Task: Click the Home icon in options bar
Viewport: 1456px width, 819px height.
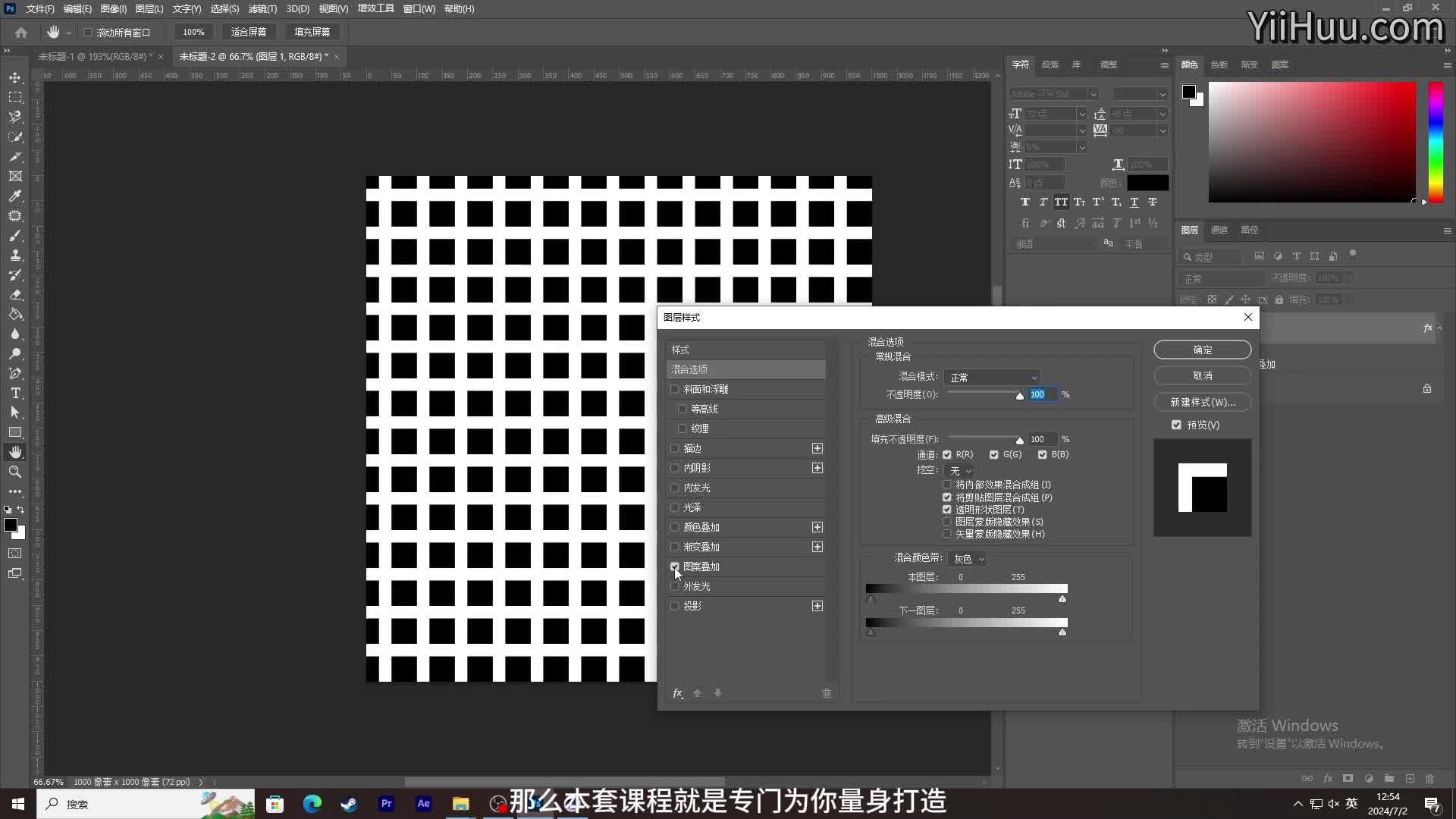Action: point(21,32)
